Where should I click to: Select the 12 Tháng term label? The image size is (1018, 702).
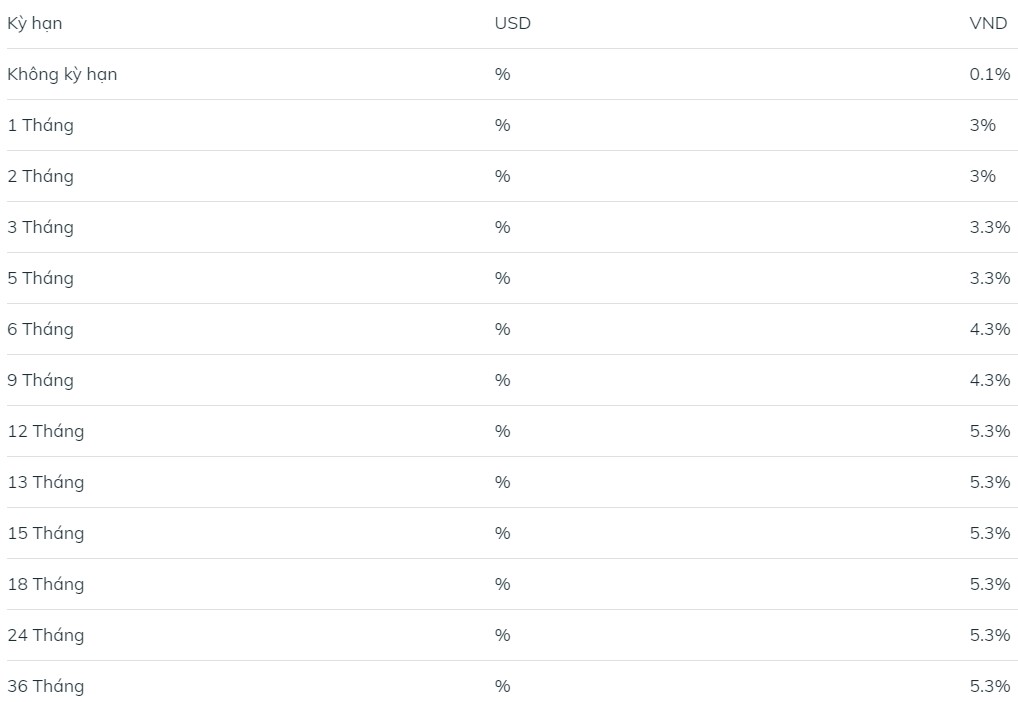(x=45, y=431)
